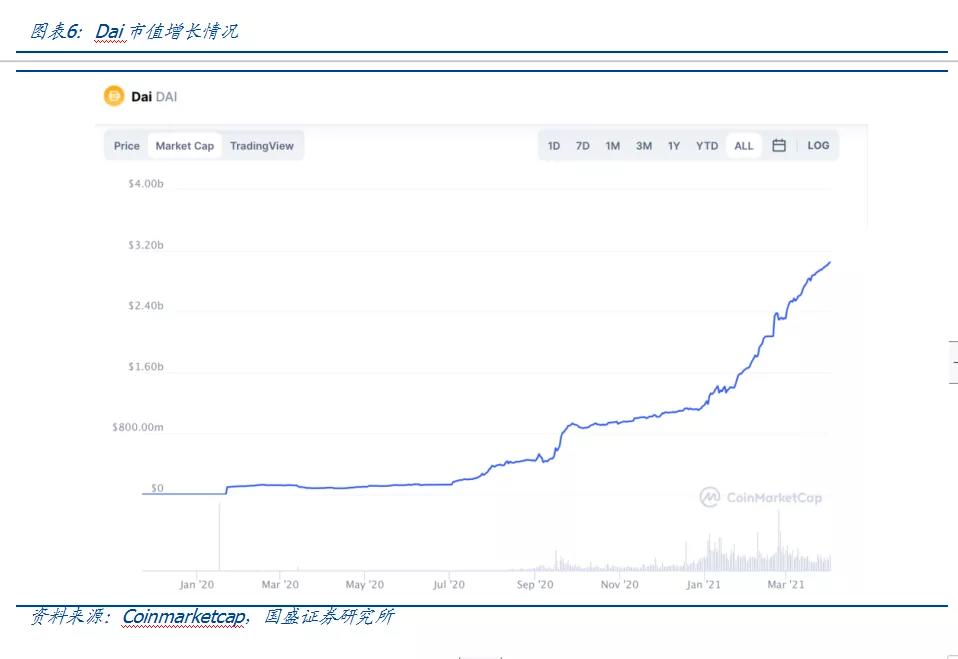Select the 7D time range
958x659 pixels.
click(x=583, y=145)
